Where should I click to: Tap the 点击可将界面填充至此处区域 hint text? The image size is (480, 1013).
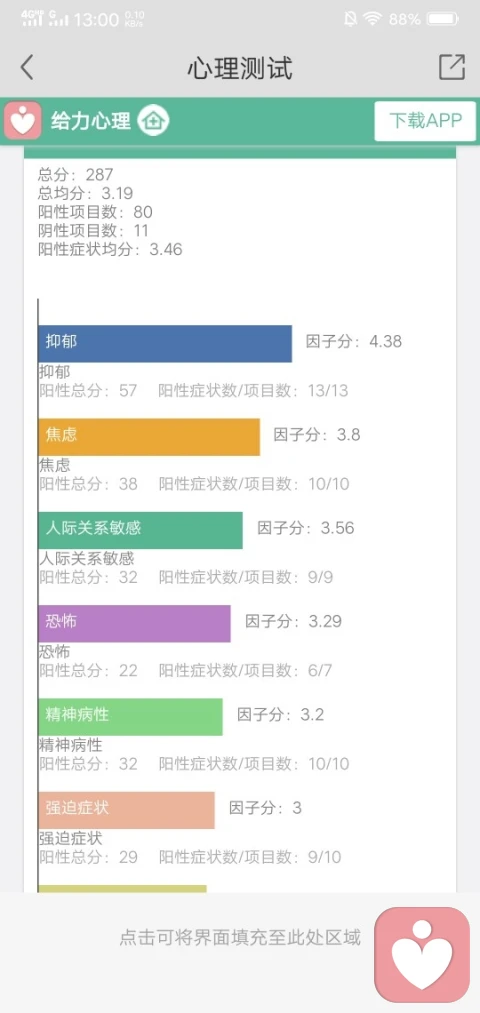tap(240, 937)
